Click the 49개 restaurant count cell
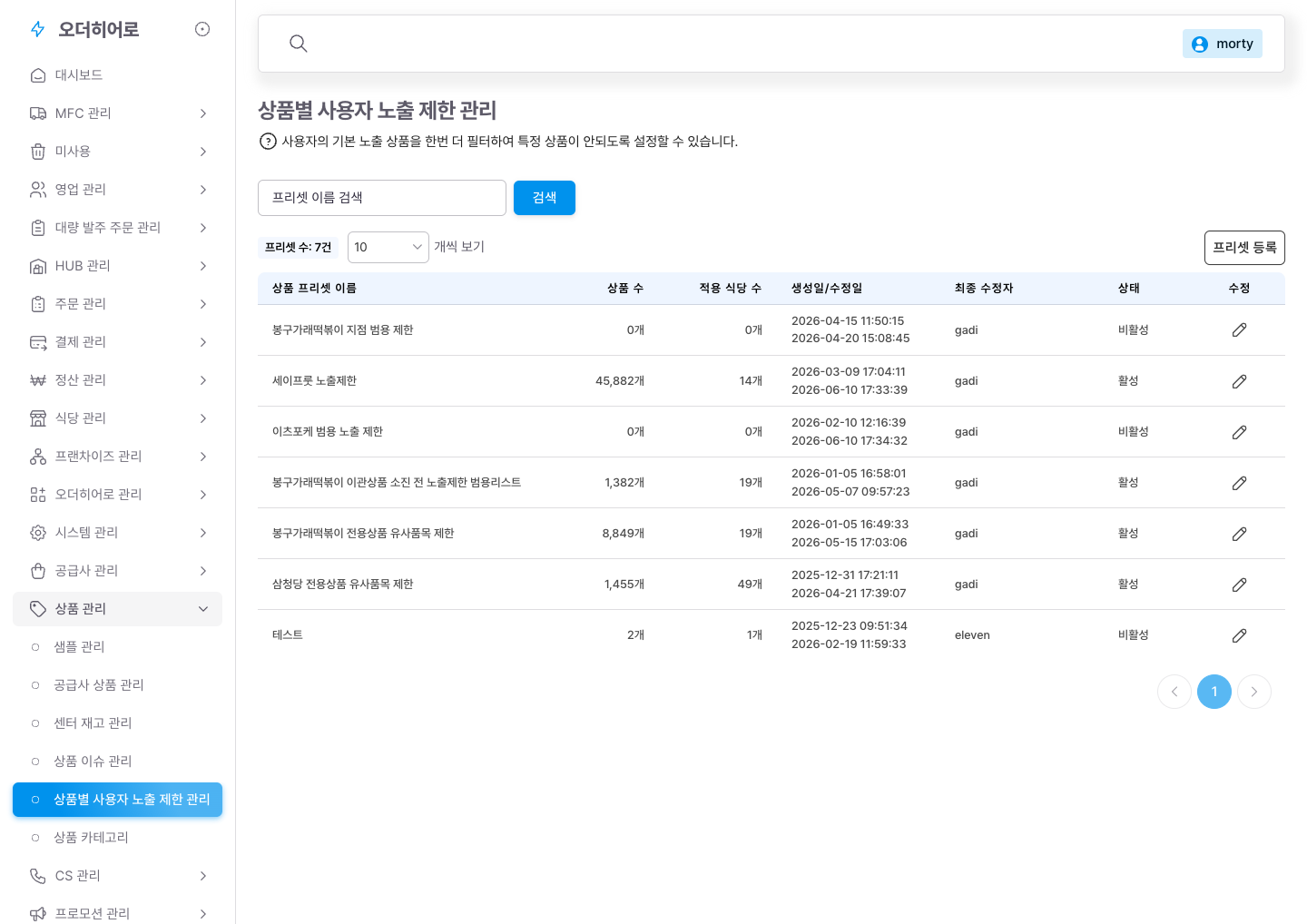The image size is (1307, 924). 750,585
